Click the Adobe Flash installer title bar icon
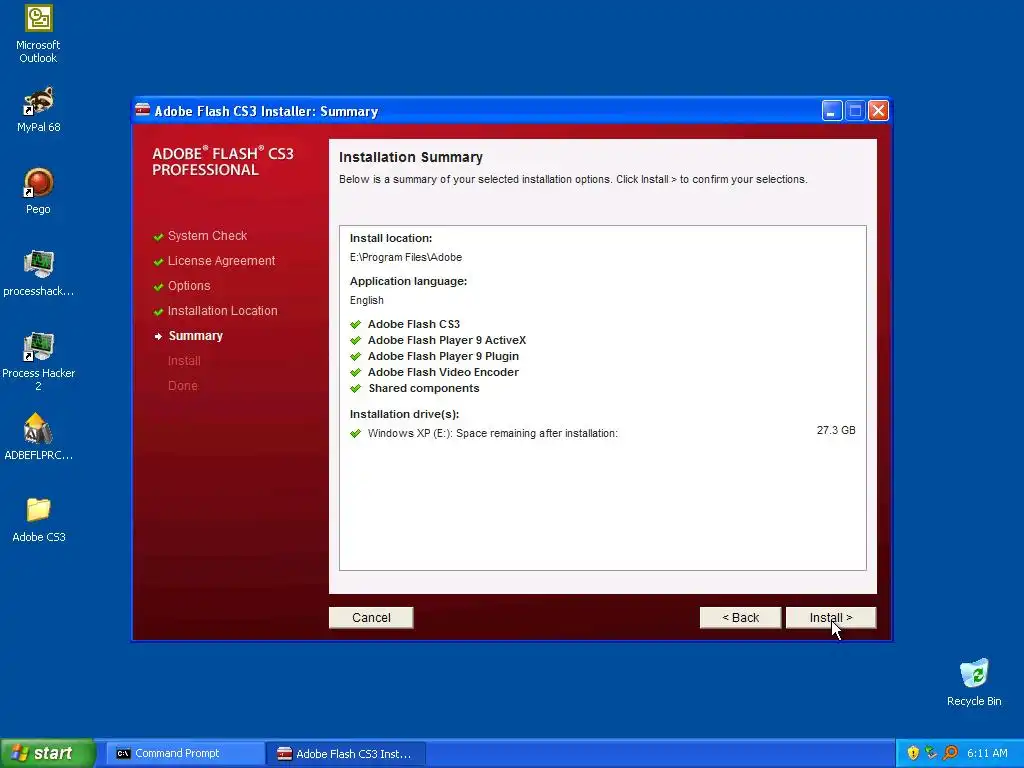 142,110
